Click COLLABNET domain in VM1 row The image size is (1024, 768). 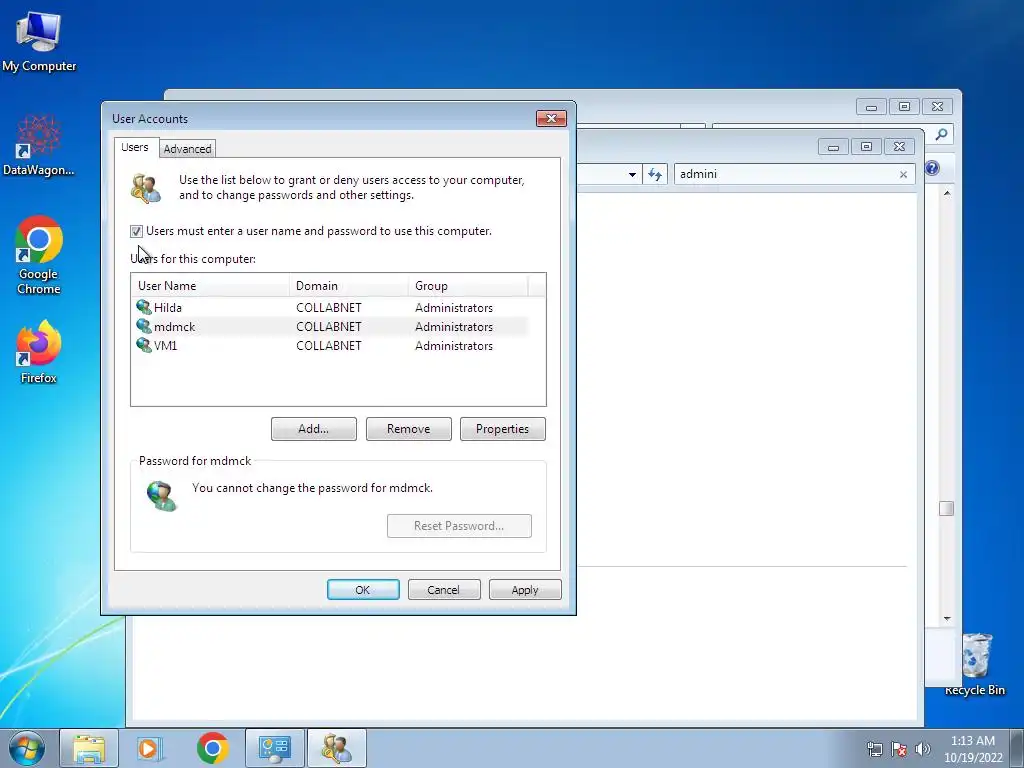click(328, 345)
